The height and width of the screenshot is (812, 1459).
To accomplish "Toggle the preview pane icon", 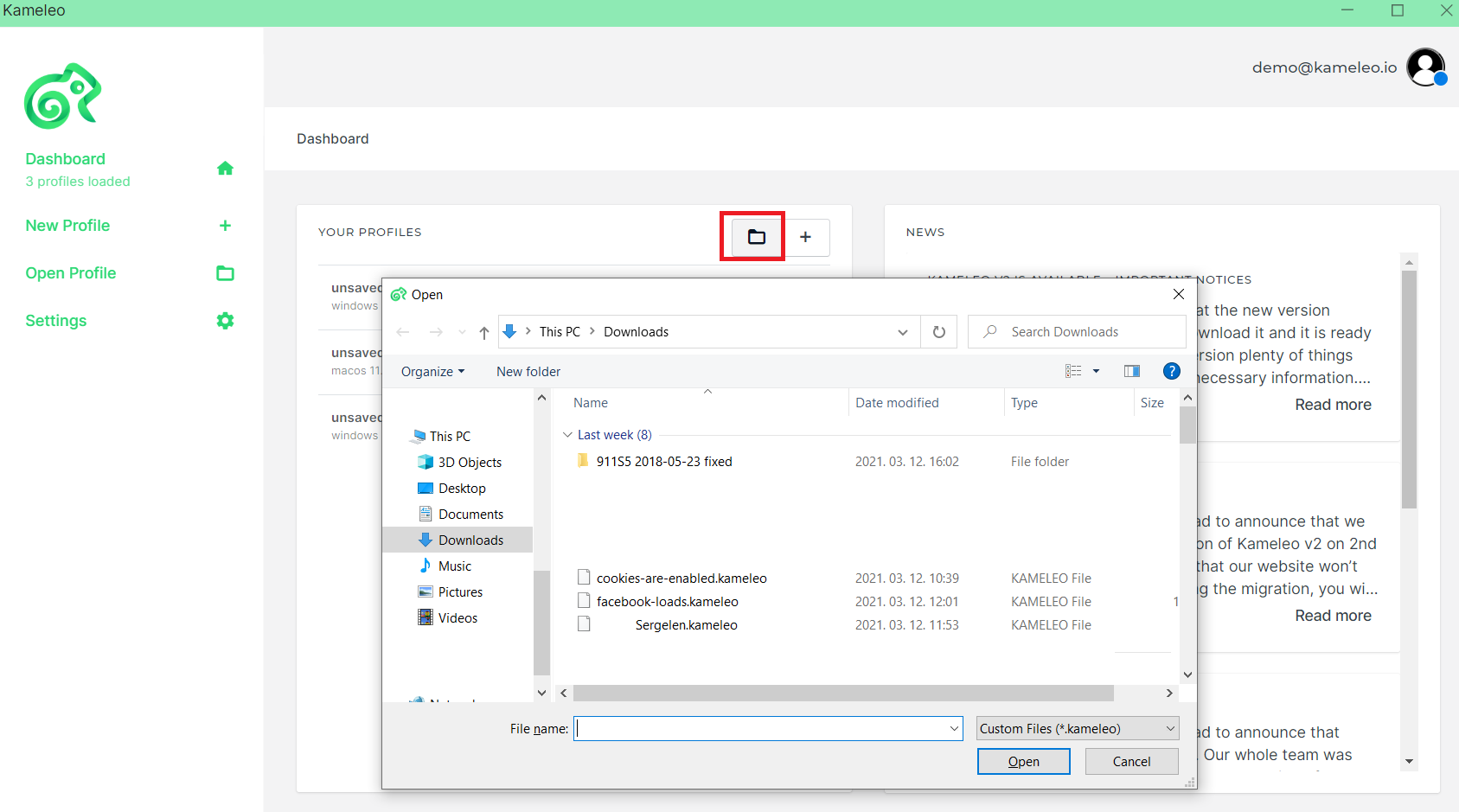I will 1132,371.
